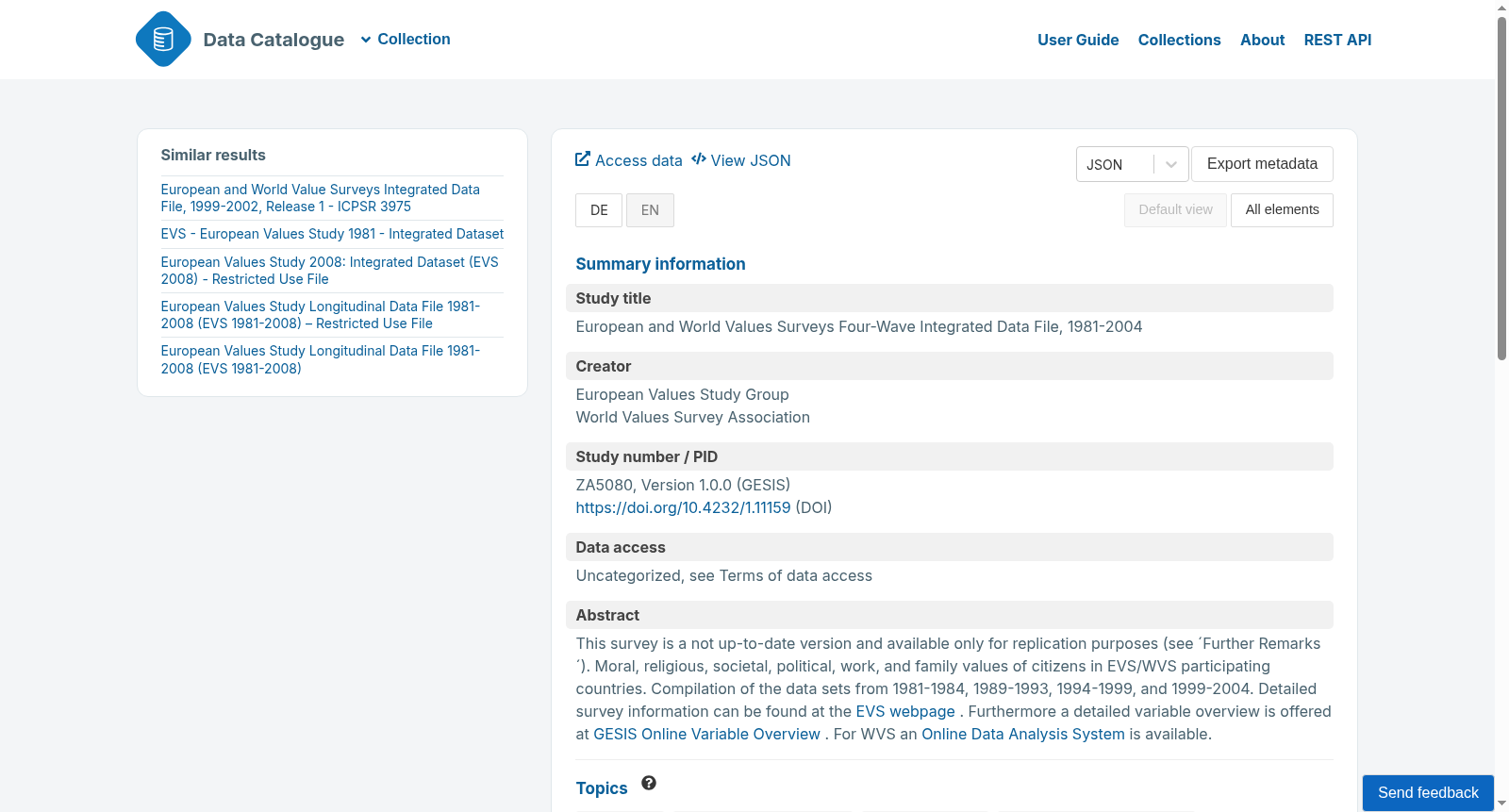Switch language to DE
This screenshot has width=1509, height=812.
599,210
